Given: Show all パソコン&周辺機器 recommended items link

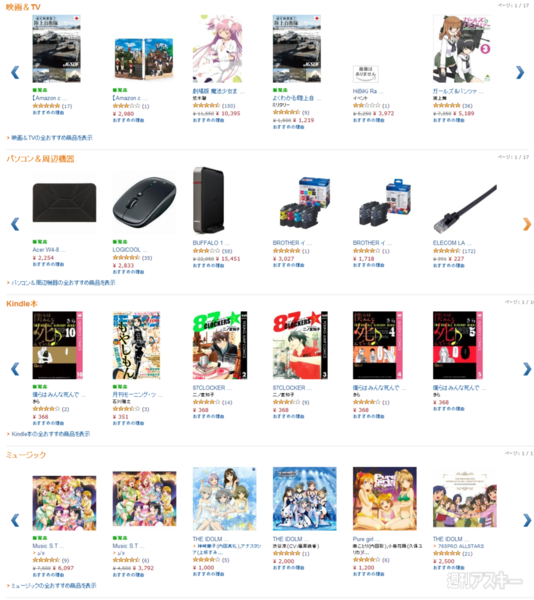Looking at the screenshot, I should click(x=62, y=283).
